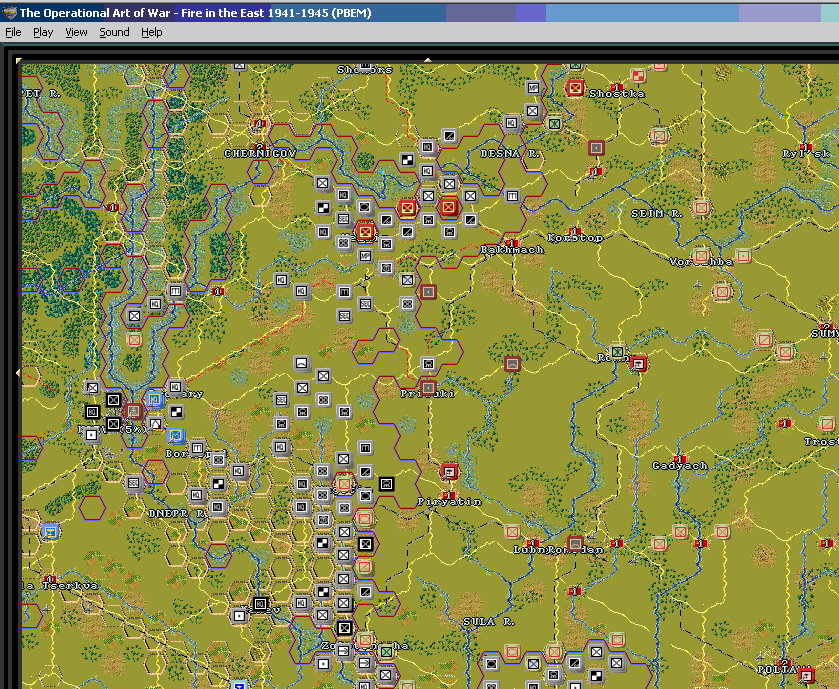The width and height of the screenshot is (839, 689).
Task: Click the SEIM R. river label
Action: tap(657, 213)
